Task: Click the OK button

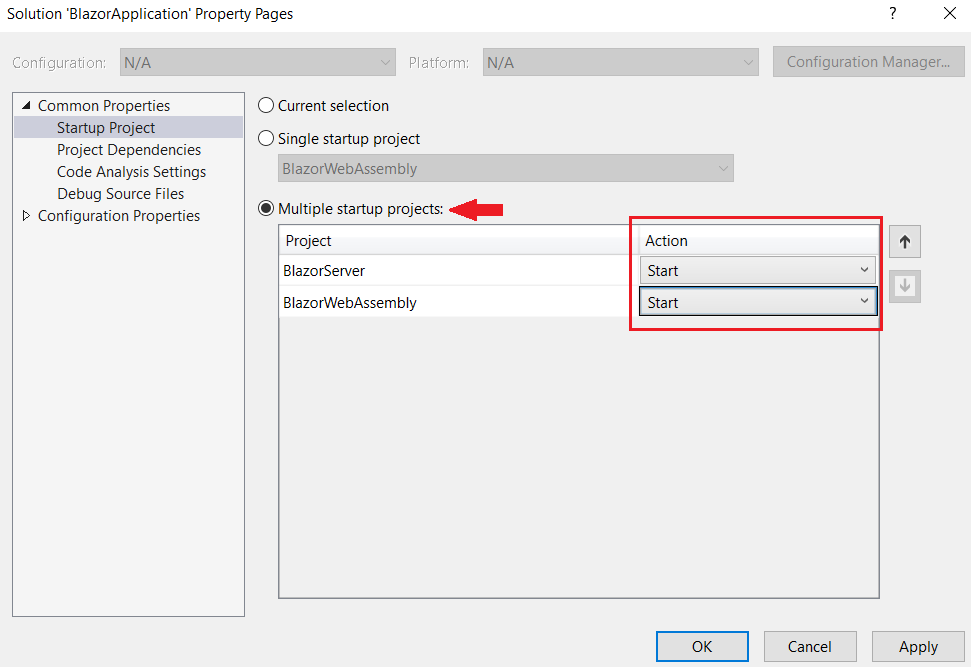Action: tap(702, 646)
